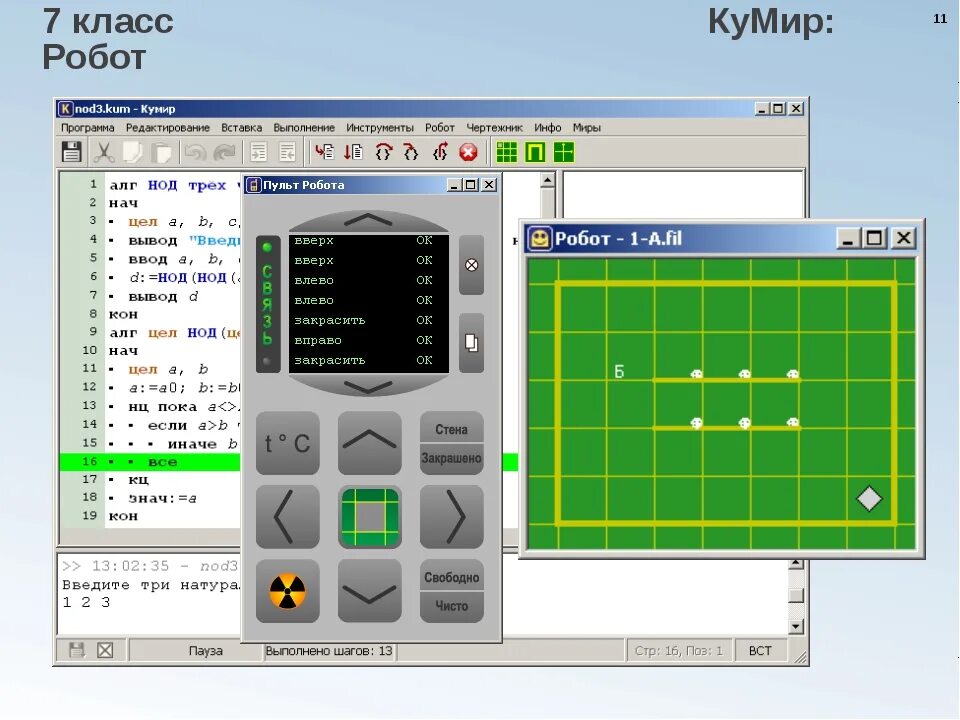The image size is (960, 720).
Task: Click code line 7 'вывод d'
Action: coord(163,296)
